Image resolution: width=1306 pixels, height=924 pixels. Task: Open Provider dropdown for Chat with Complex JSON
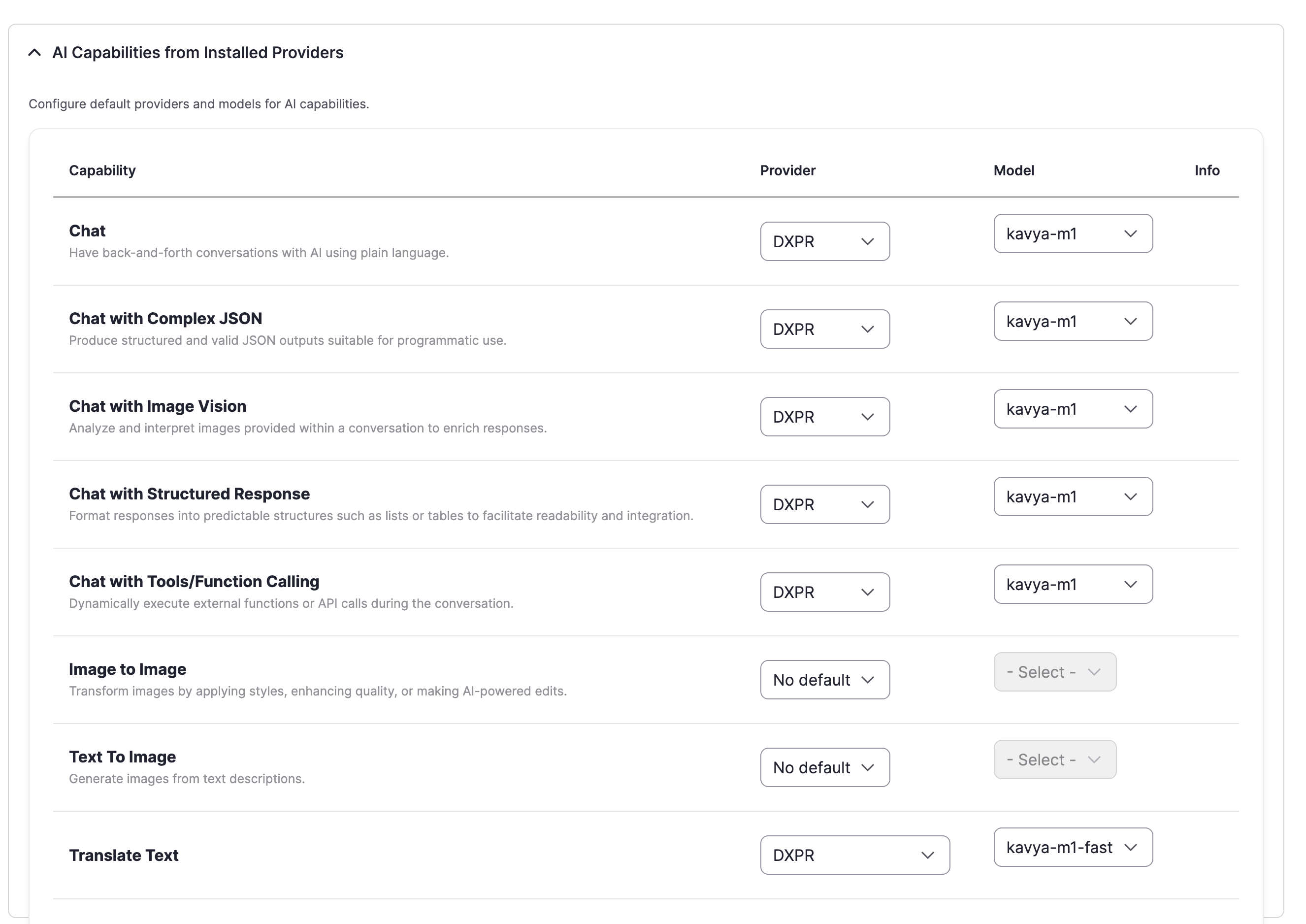click(825, 329)
